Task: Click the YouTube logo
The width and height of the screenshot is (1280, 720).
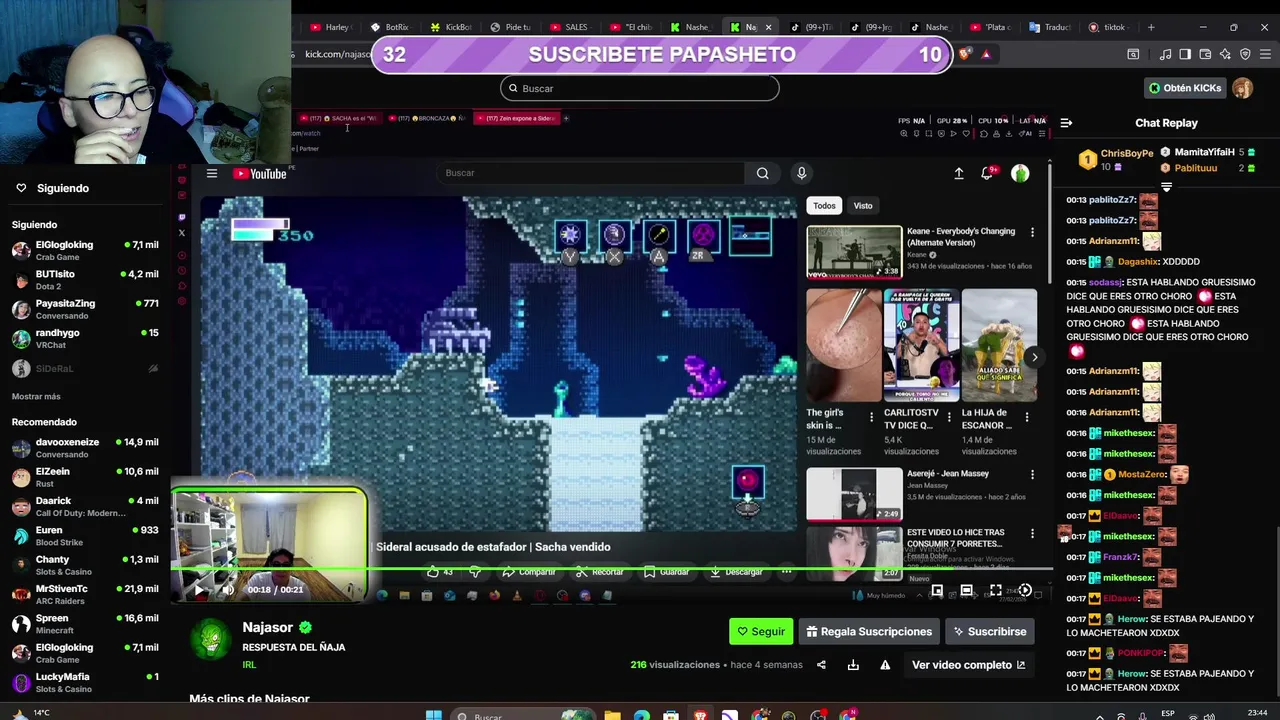Action: tap(260, 174)
